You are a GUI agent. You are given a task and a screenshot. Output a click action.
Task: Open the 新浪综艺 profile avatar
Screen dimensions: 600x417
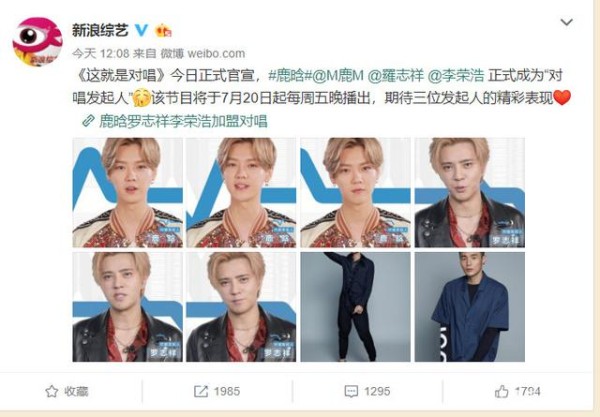coord(37,41)
